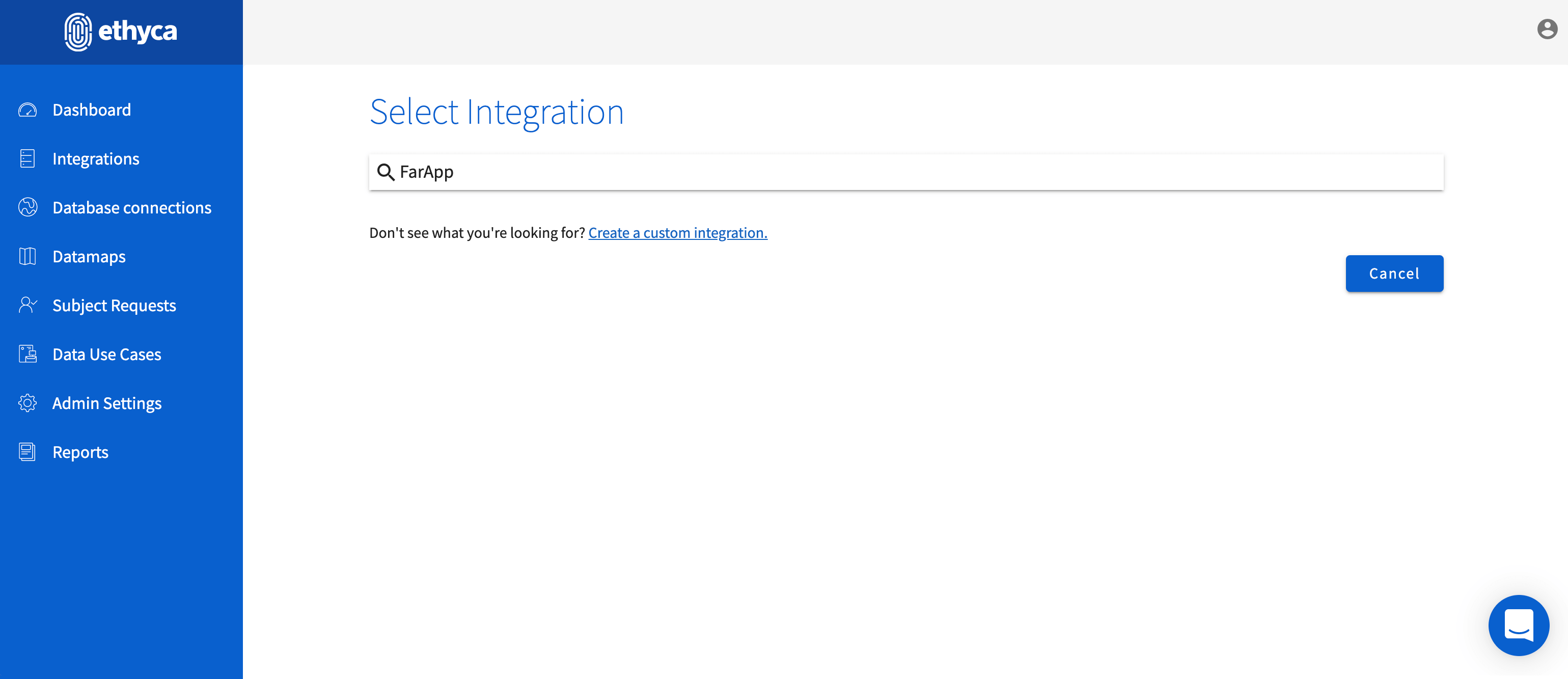Click the Database connections globe icon
This screenshot has width=1568, height=679.
[x=27, y=208]
